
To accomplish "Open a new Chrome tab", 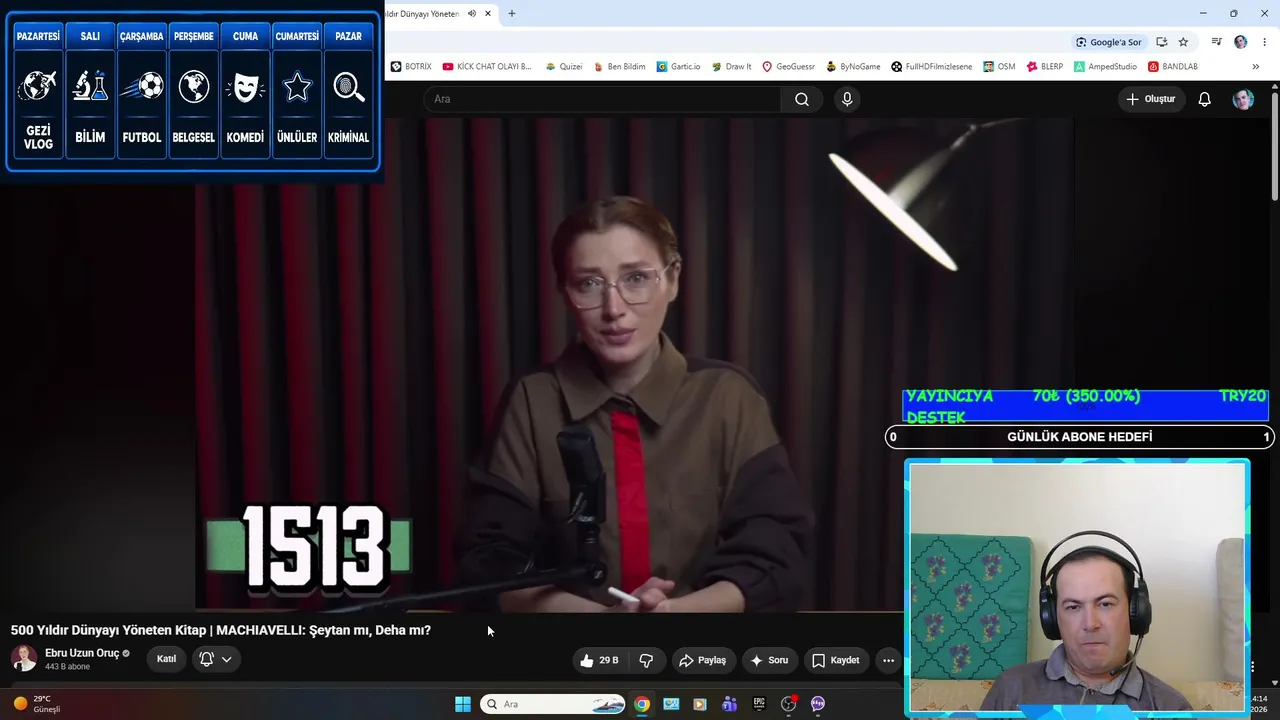I will point(512,14).
